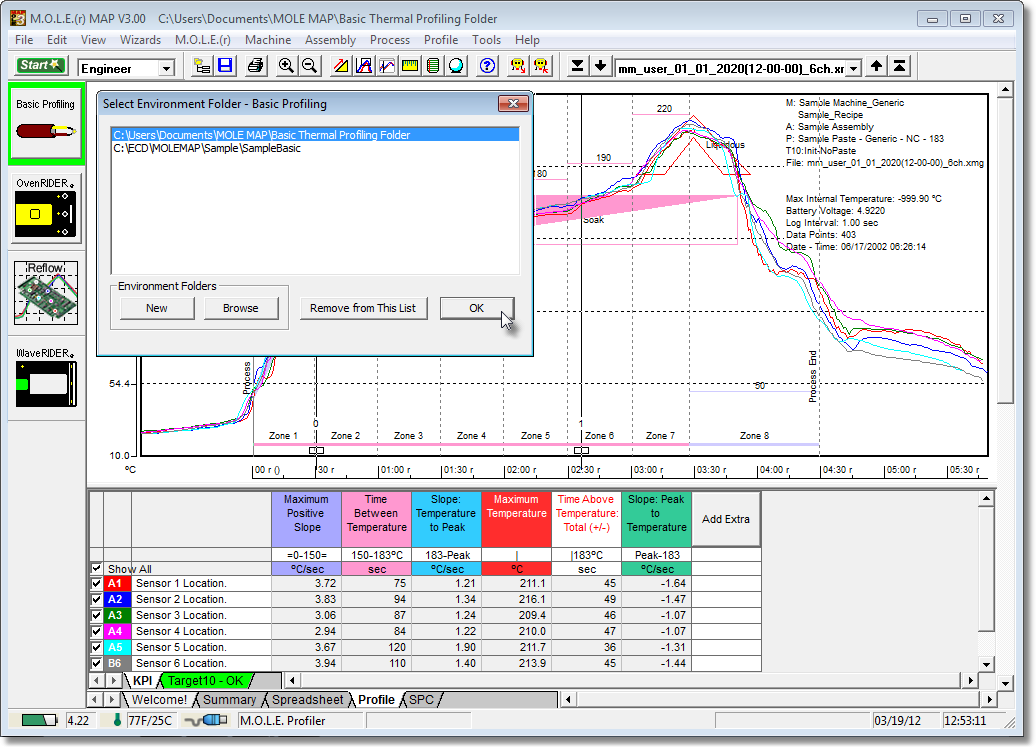Image resolution: width=1036 pixels, height=749 pixels.
Task: Click the Add Extra column button
Action: click(x=725, y=519)
